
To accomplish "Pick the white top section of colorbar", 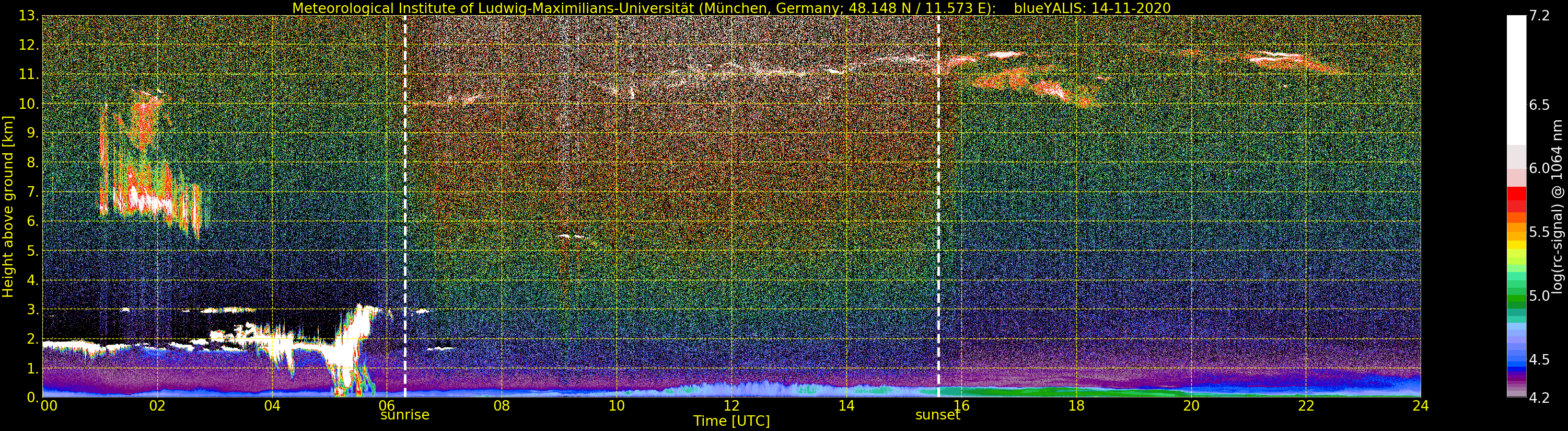I will click(x=1516, y=80).
